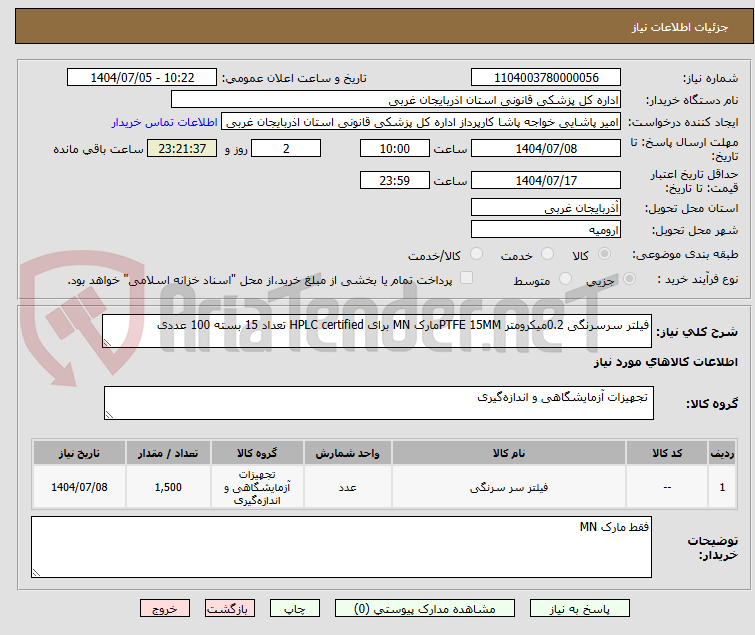Click the گروه کالا textbox

coord(379,403)
